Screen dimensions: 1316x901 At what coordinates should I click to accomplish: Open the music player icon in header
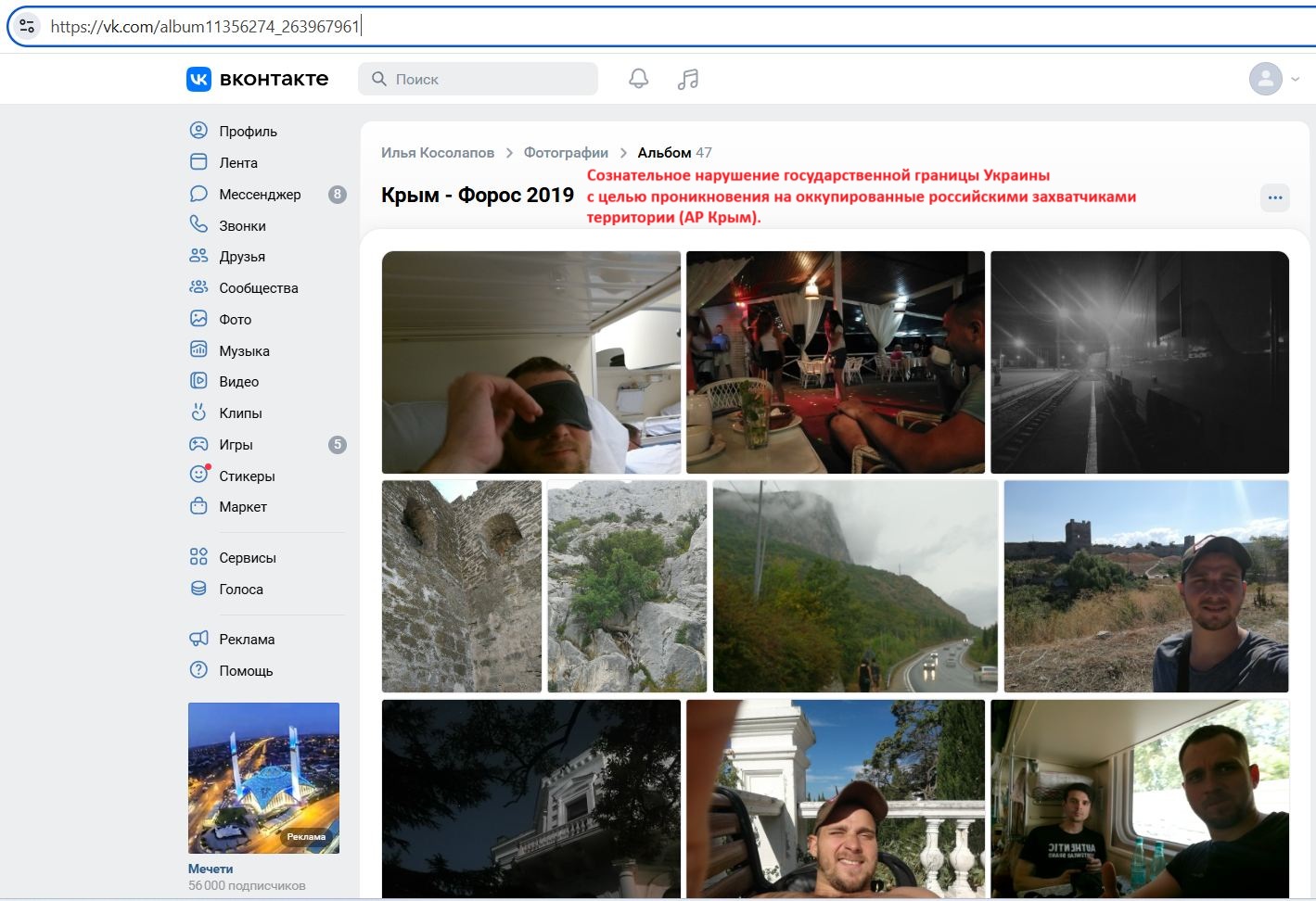coord(687,79)
